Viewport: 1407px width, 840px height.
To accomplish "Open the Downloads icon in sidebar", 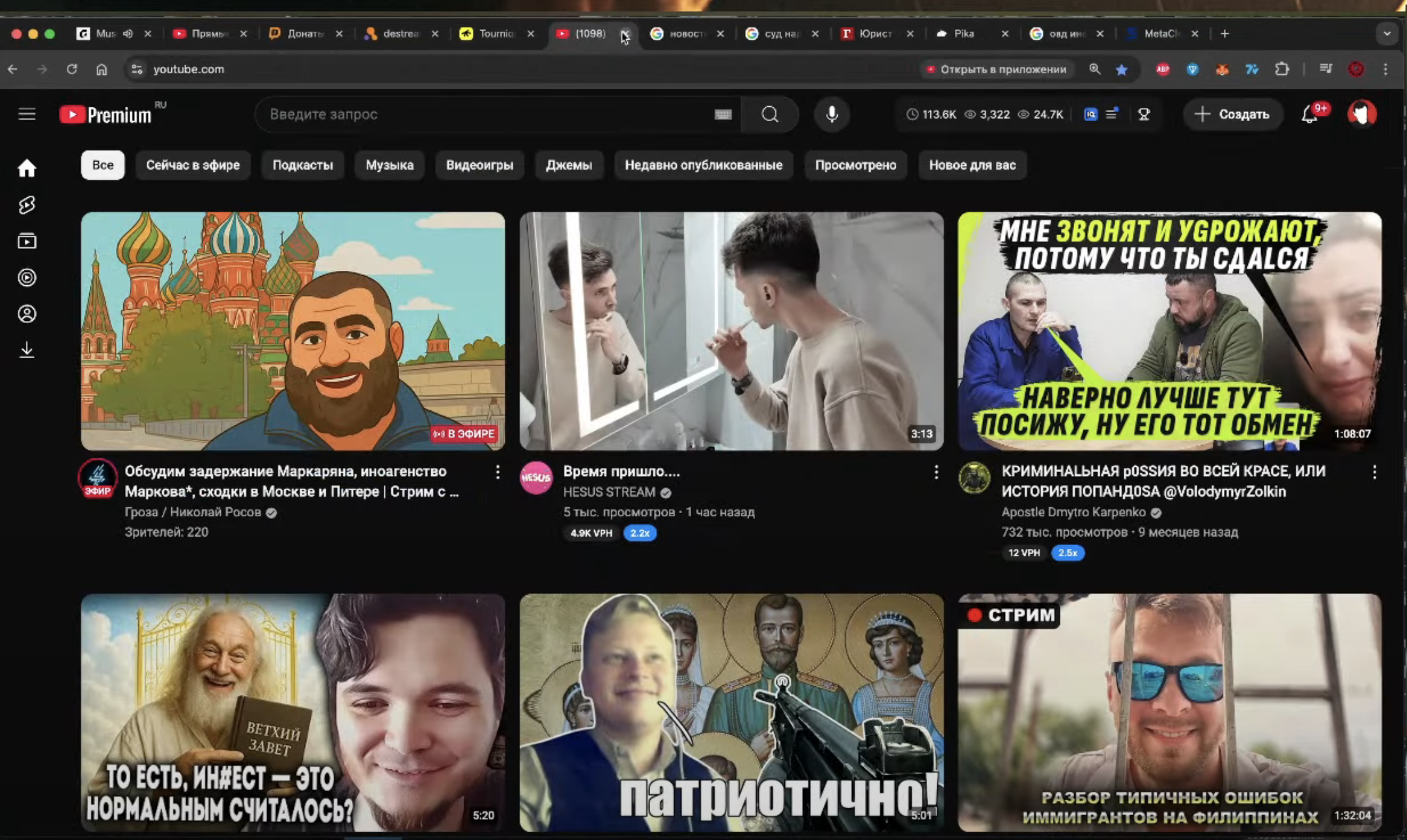I will (x=27, y=350).
